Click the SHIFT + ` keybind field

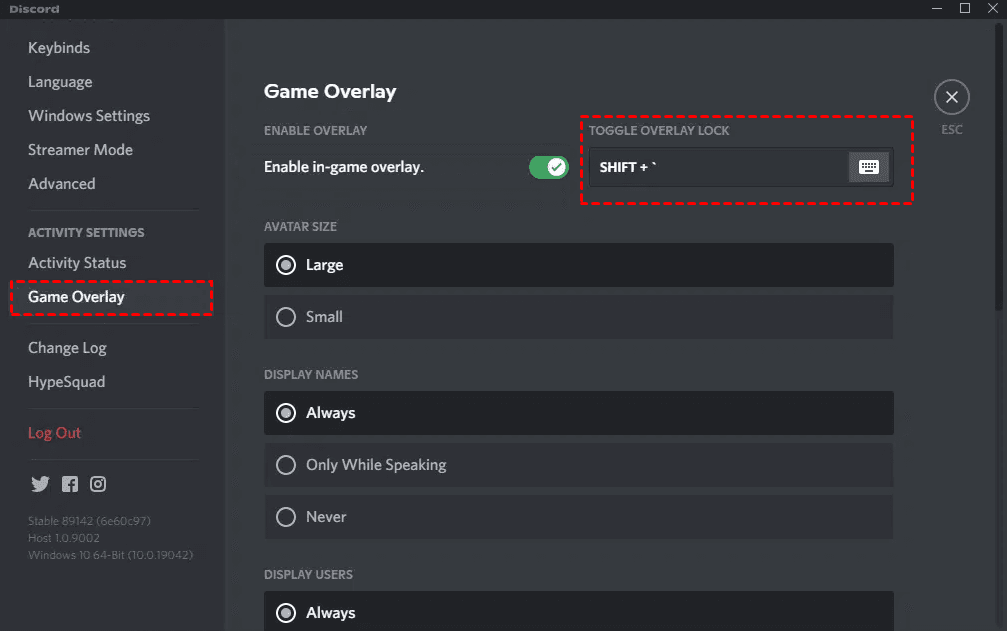[718, 167]
